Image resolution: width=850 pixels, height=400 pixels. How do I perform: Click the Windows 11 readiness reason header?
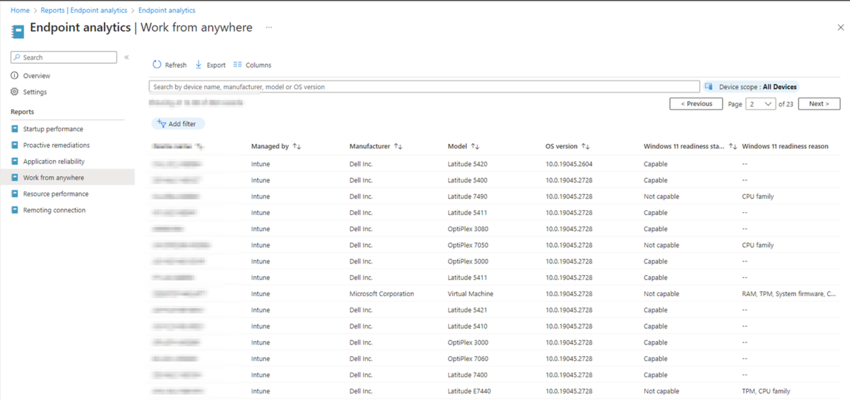(x=785, y=146)
